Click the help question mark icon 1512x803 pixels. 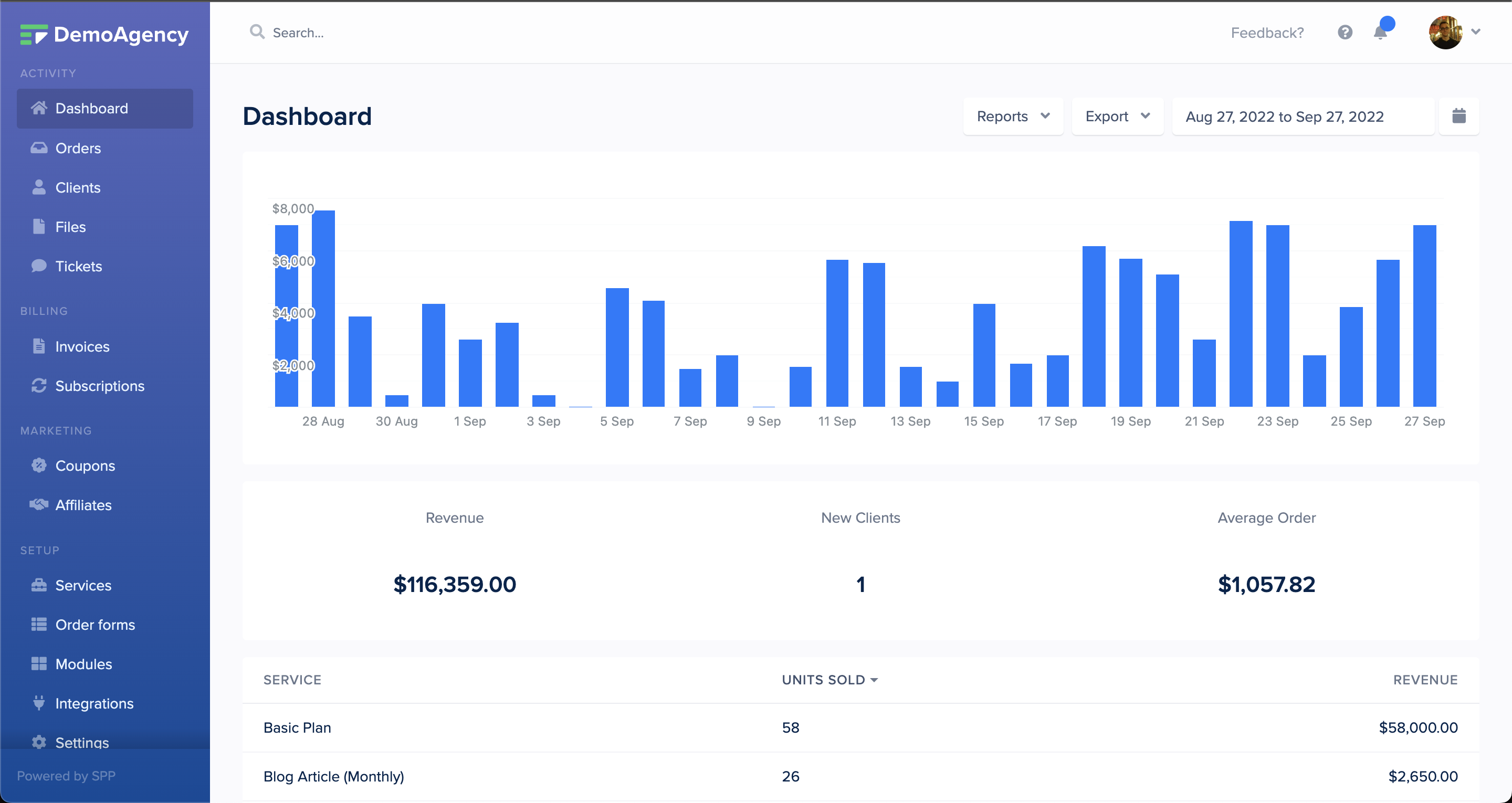1345,33
